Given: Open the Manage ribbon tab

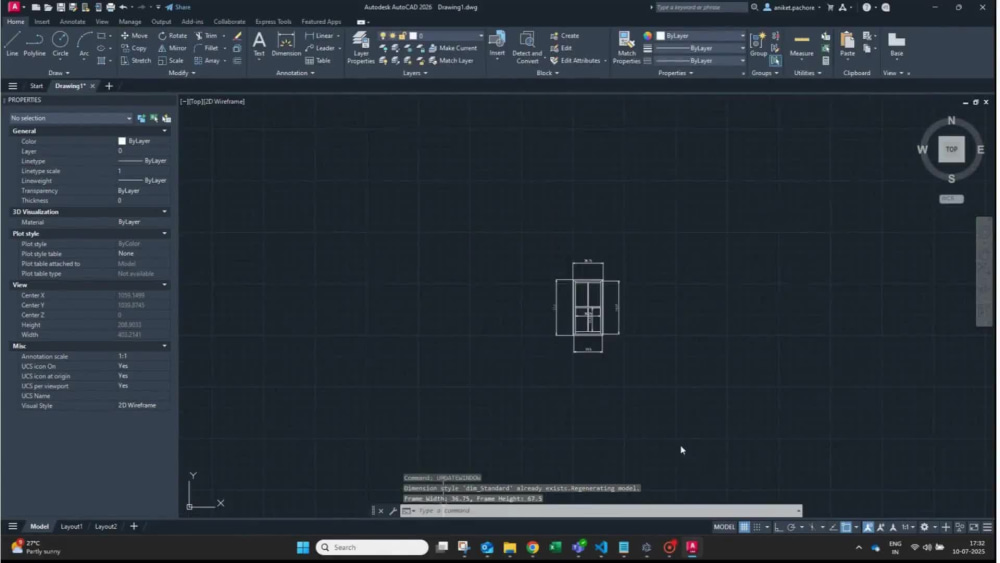Looking at the screenshot, I should point(129,22).
